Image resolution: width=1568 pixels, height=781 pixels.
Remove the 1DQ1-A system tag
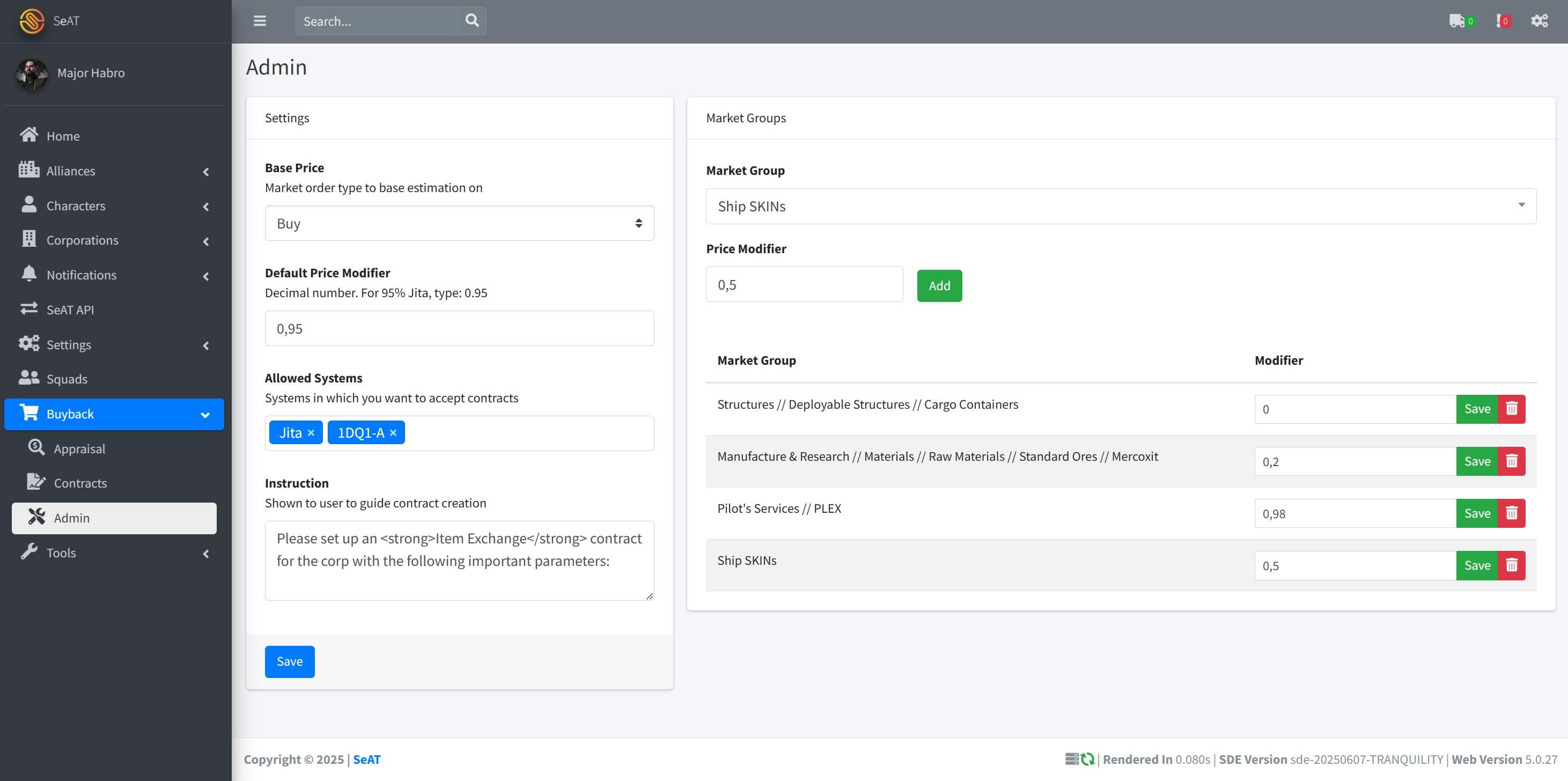[x=393, y=433]
